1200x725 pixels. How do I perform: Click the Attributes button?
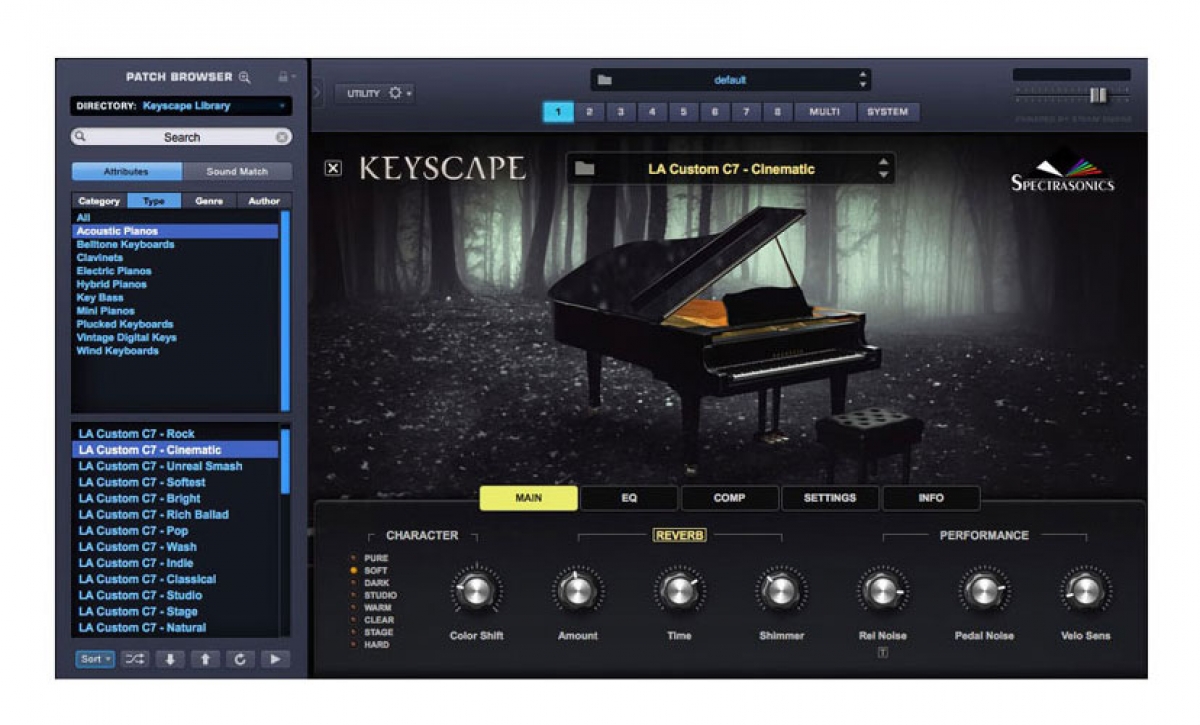click(x=127, y=172)
